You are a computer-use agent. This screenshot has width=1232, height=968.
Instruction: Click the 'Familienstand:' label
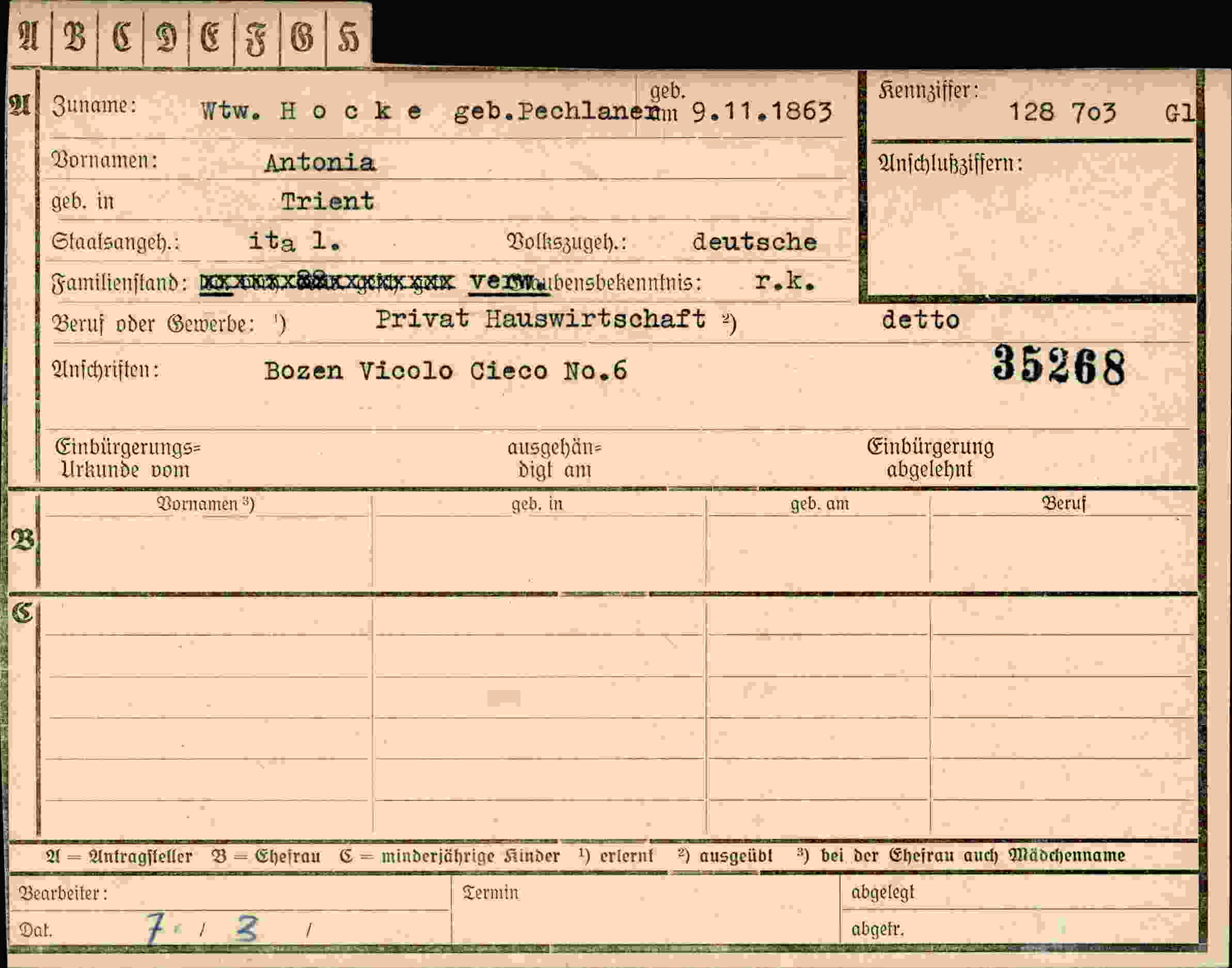119,283
